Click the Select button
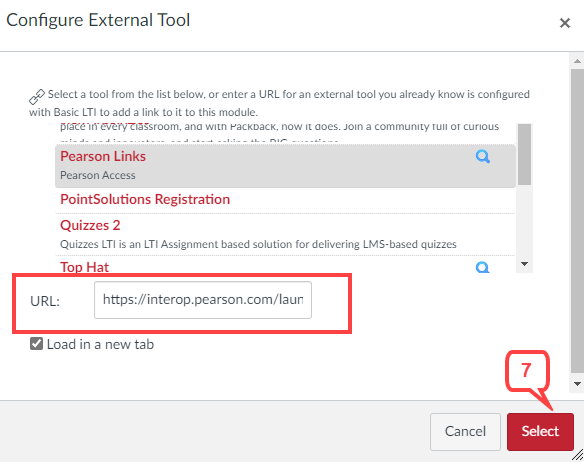Viewport: 584px width, 462px height. pos(540,431)
